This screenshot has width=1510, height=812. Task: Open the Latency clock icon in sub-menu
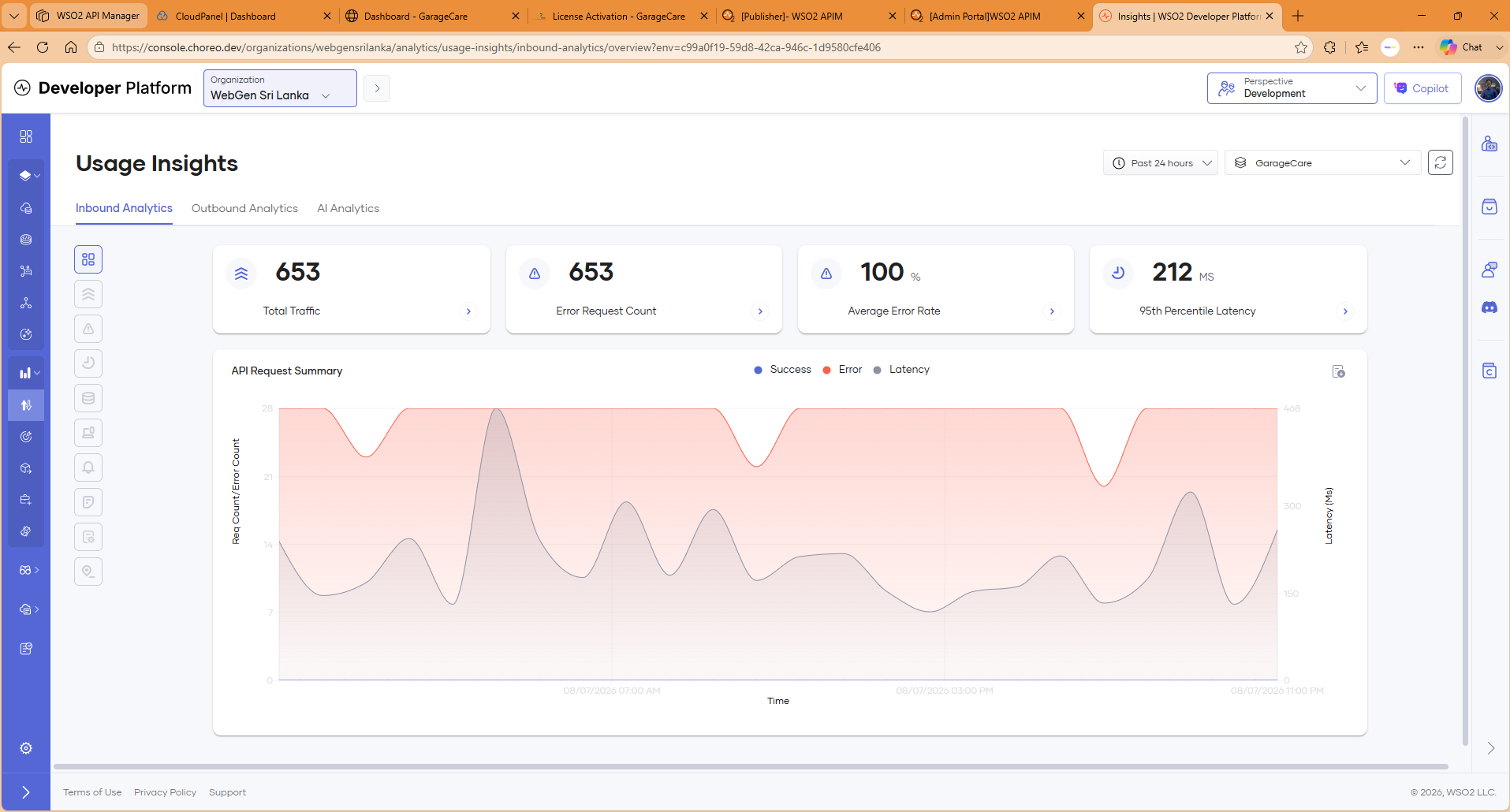click(88, 363)
